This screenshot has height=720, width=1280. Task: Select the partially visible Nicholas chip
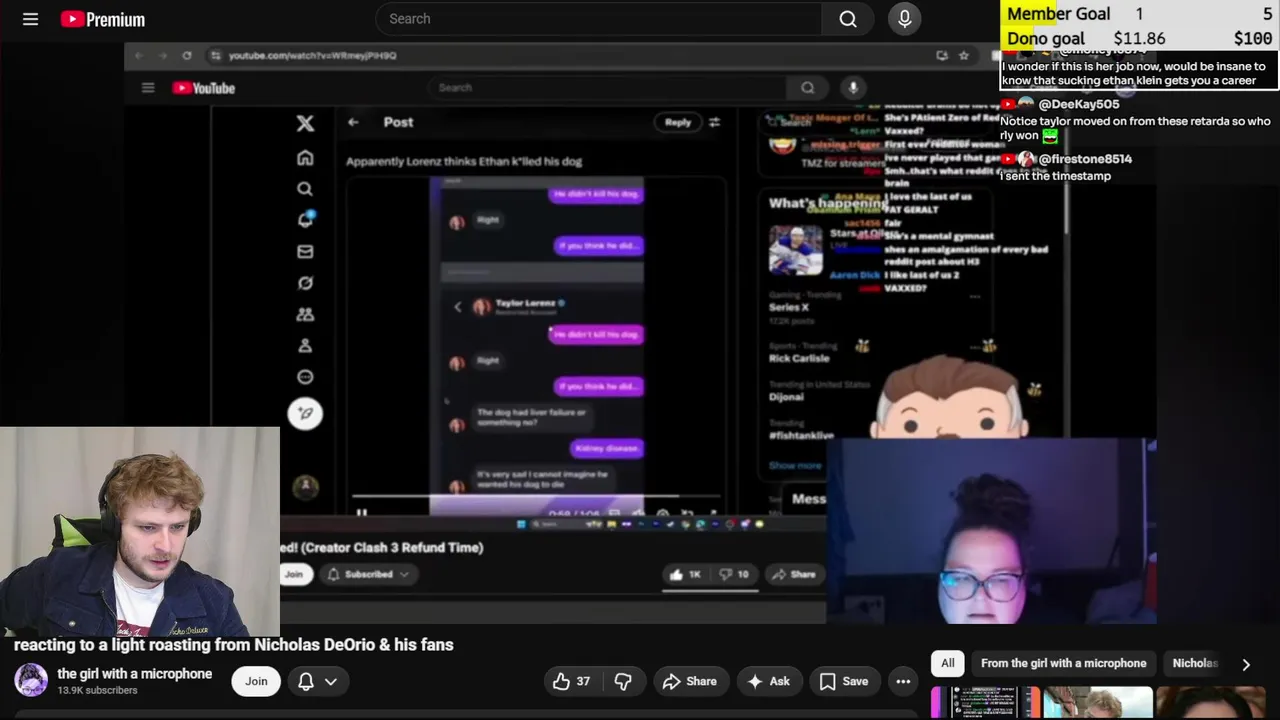1195,663
